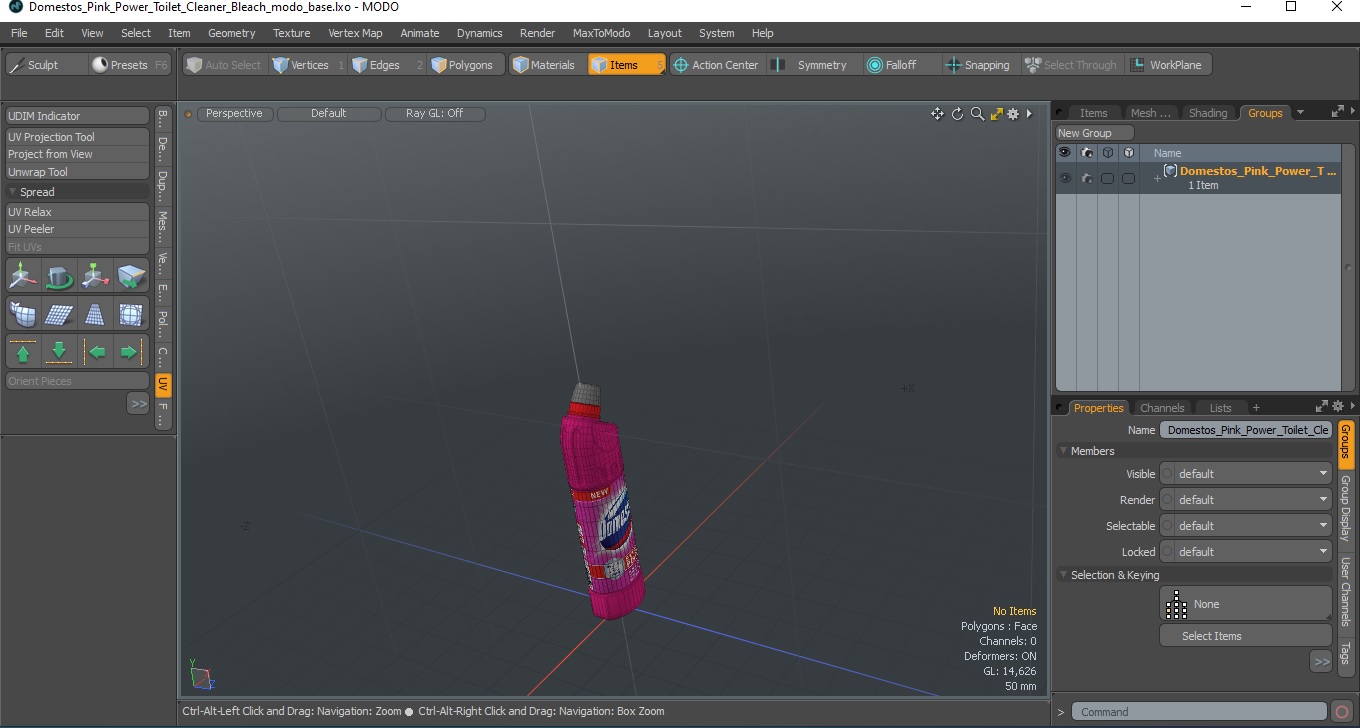Toggle render camera for Domestos group
Image resolution: width=1360 pixels, height=728 pixels.
click(1086, 178)
